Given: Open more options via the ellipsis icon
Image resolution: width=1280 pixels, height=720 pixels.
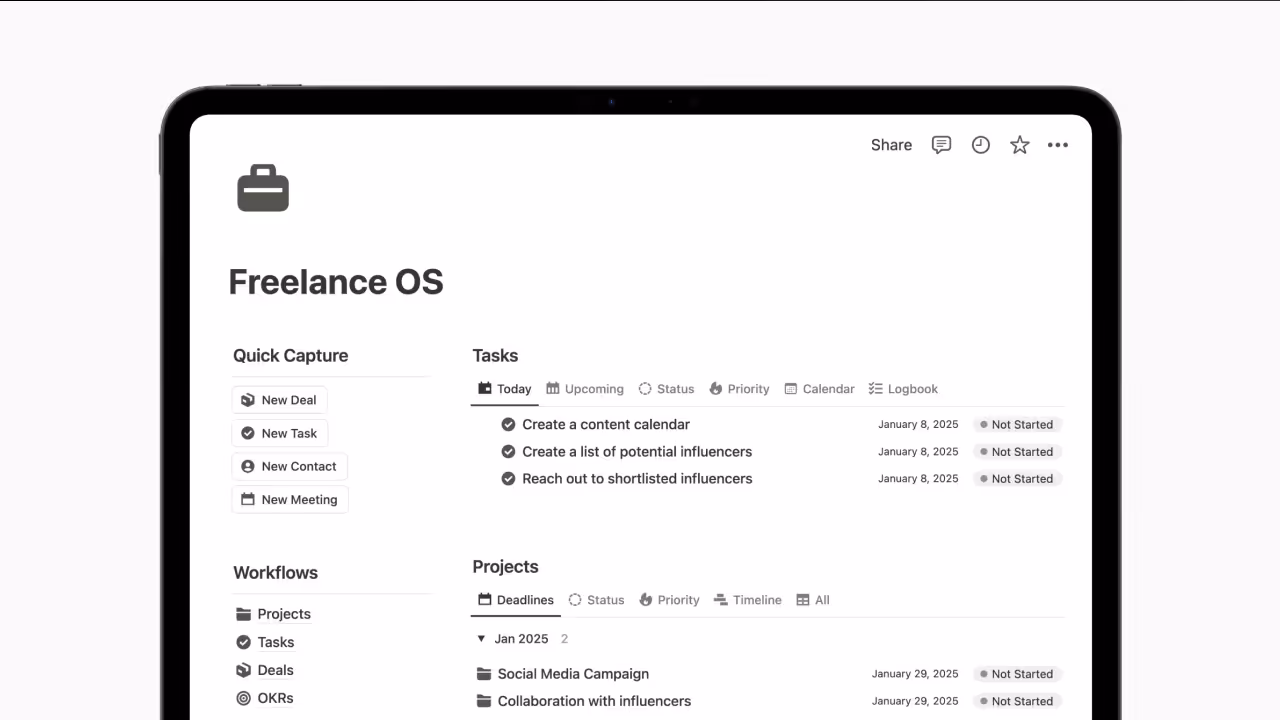Looking at the screenshot, I should [x=1058, y=145].
